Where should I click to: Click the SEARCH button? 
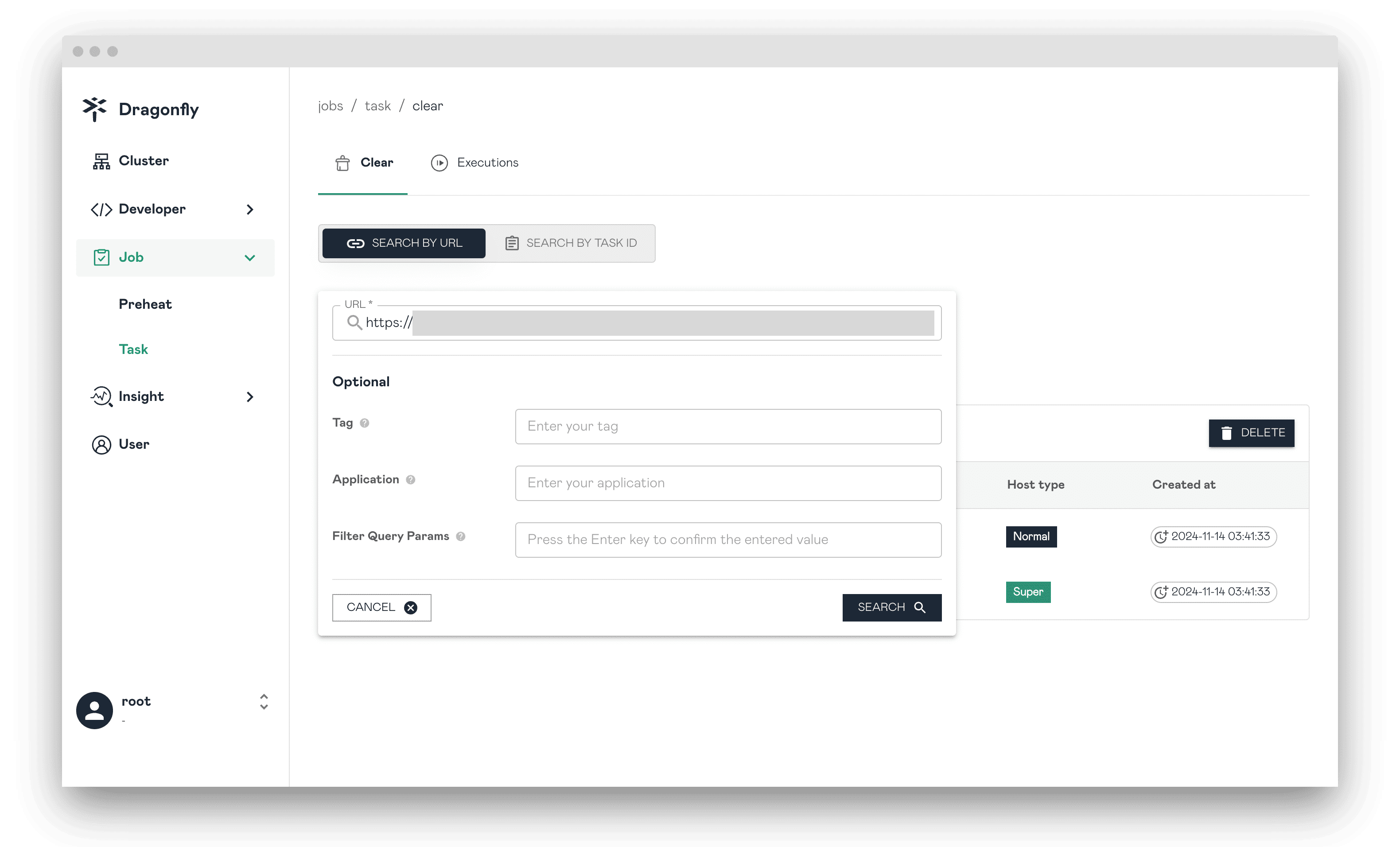pyautogui.click(x=892, y=608)
